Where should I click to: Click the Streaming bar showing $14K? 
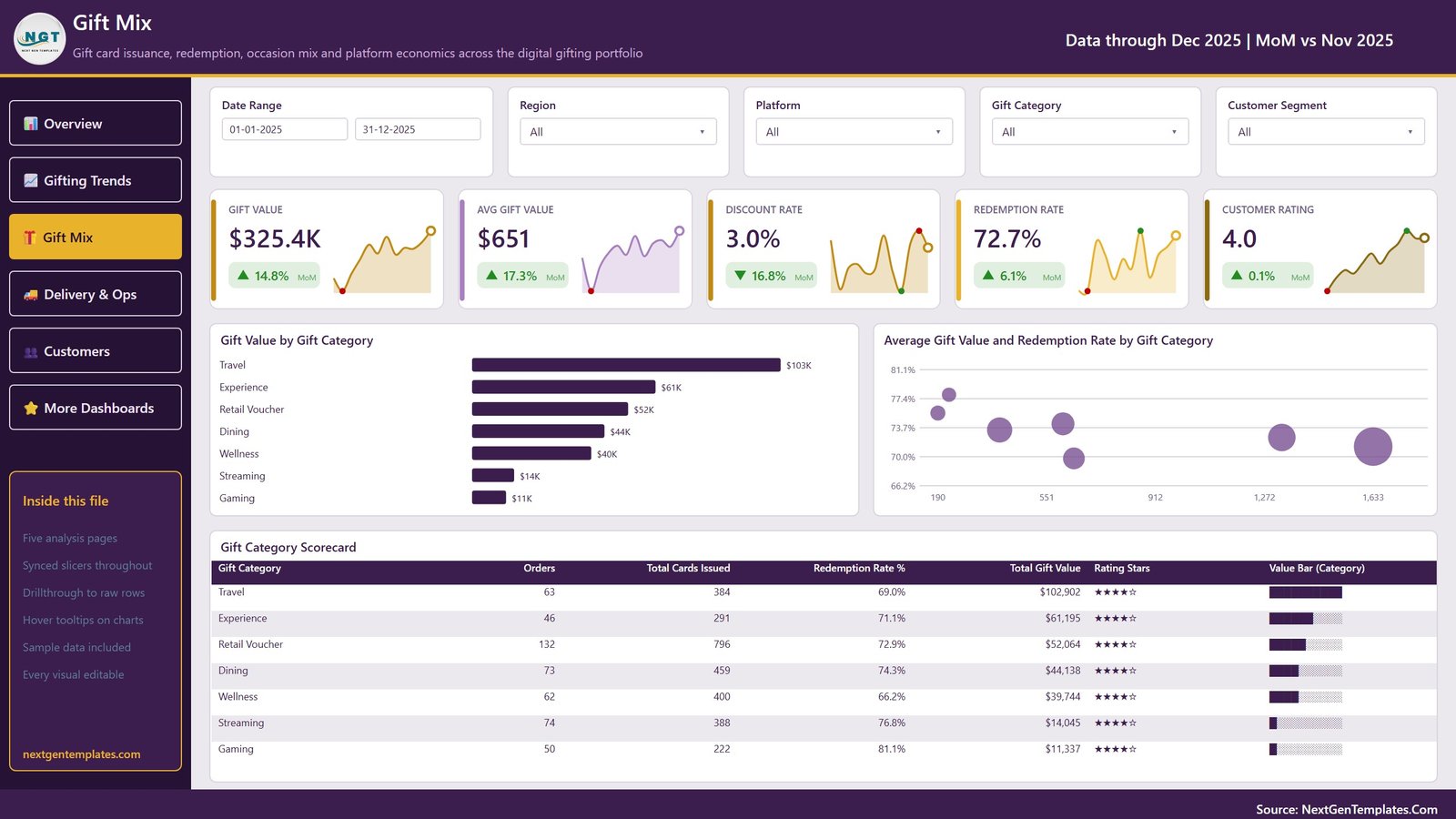(x=492, y=476)
